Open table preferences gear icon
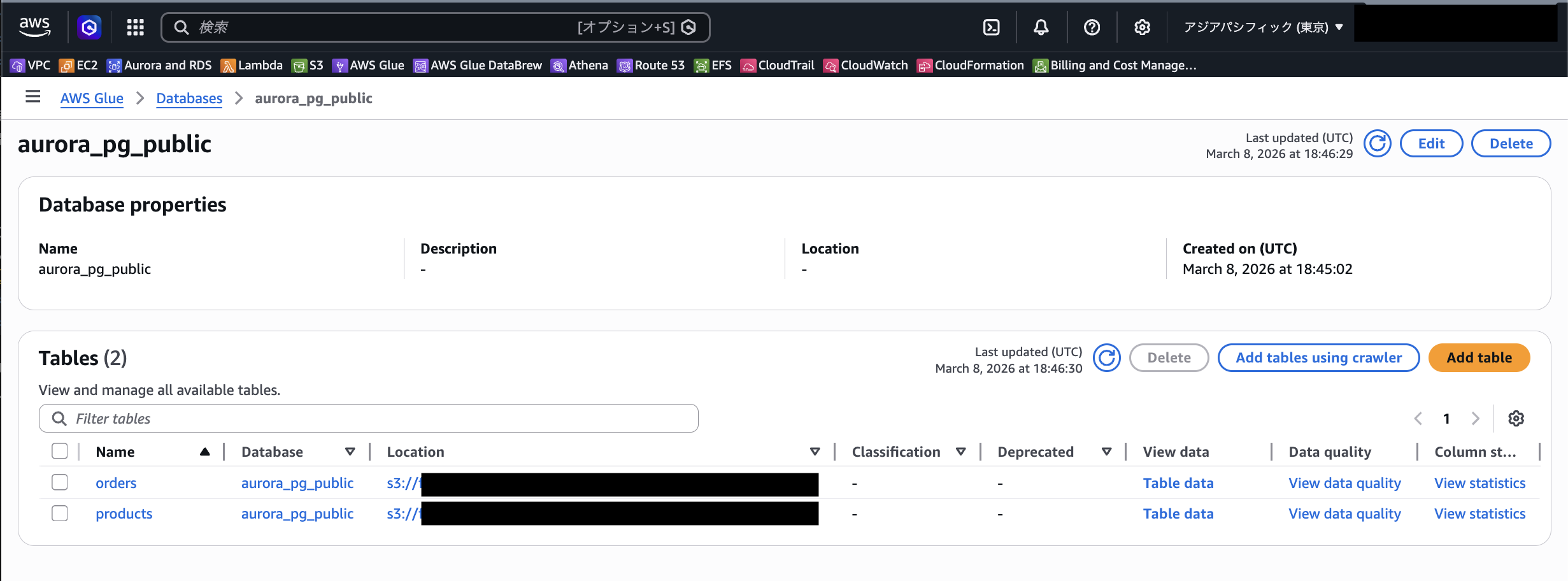Image resolution: width=1568 pixels, height=581 pixels. coord(1516,419)
